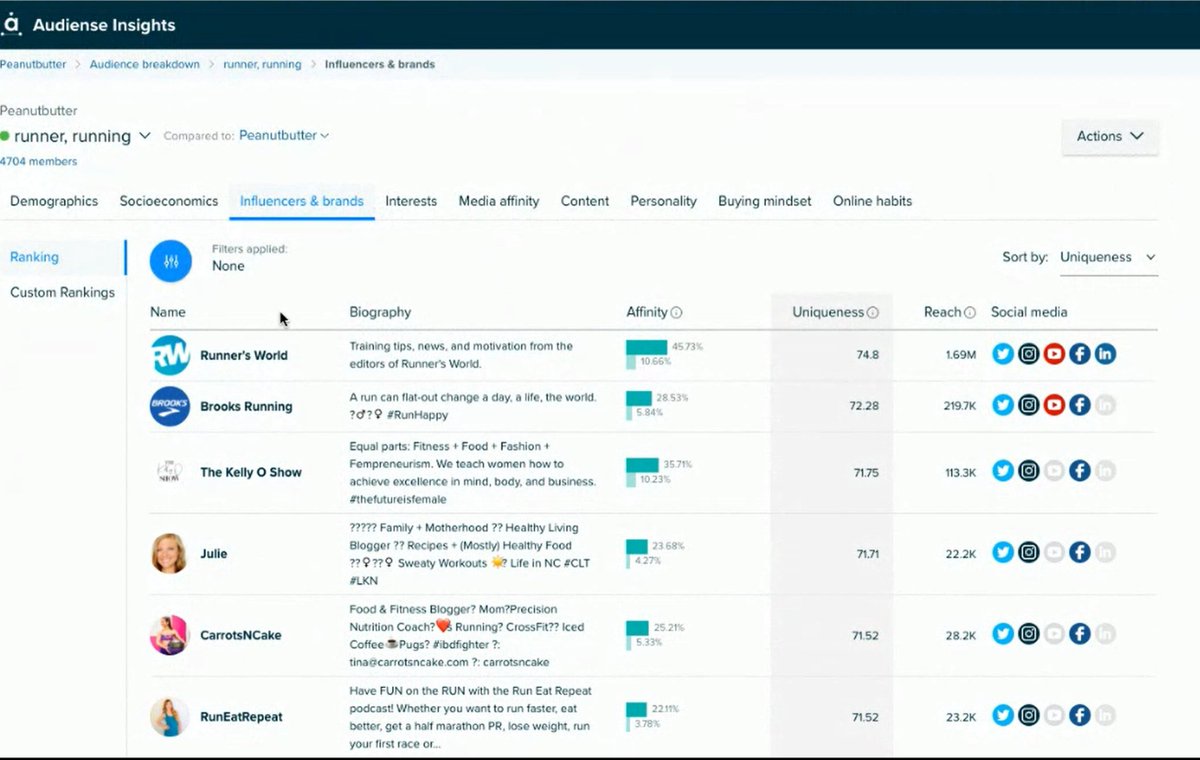The width and height of the screenshot is (1200, 760).
Task: Select Custom Rankings in the sidebar
Action: click(x=62, y=293)
